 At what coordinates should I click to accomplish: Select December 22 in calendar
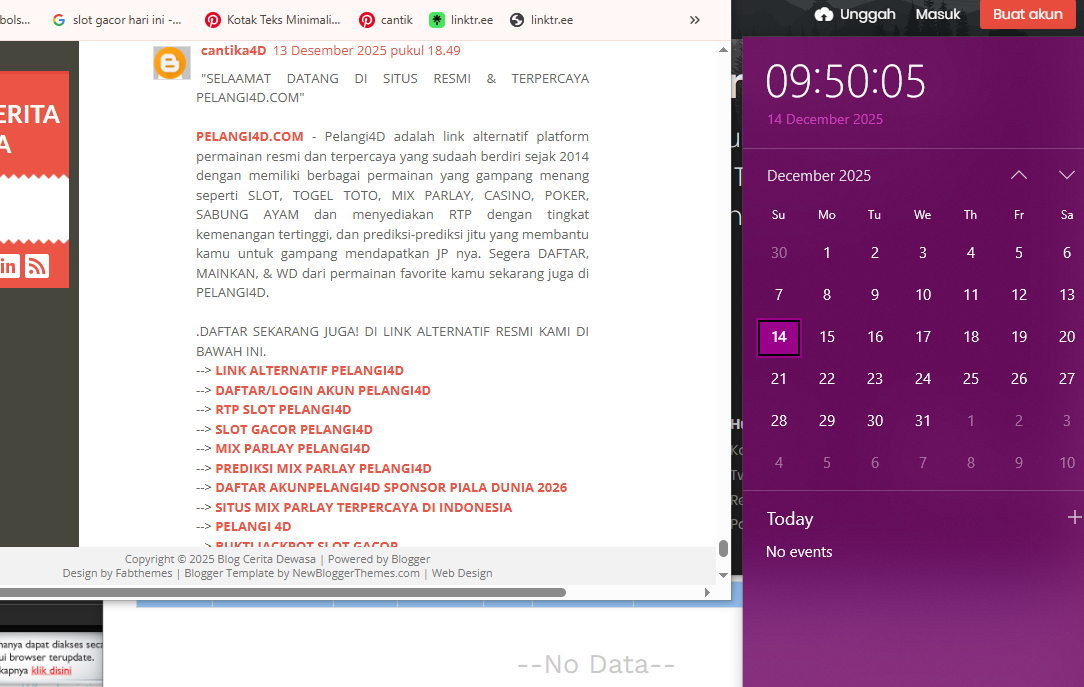point(827,379)
